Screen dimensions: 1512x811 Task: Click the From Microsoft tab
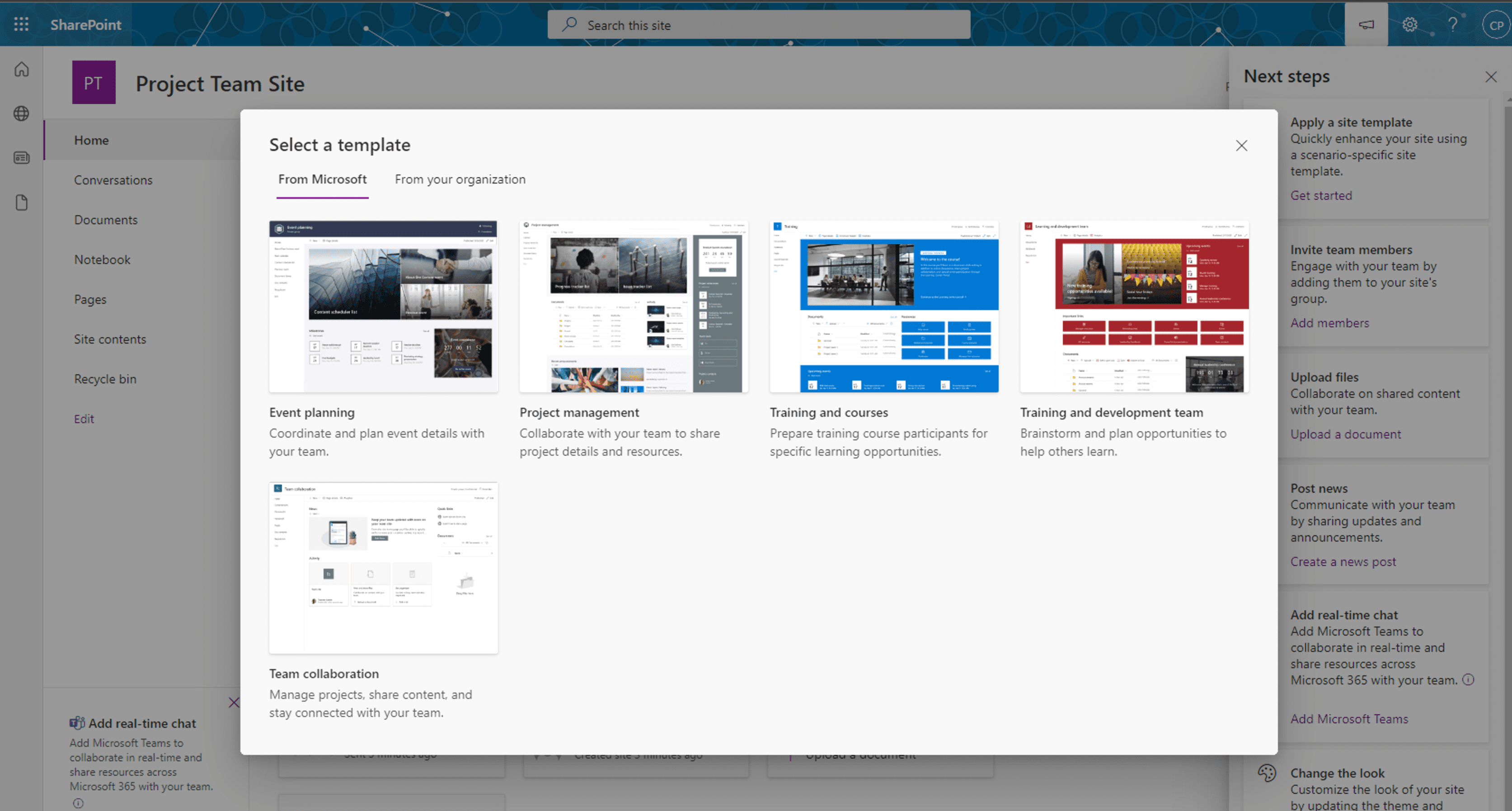323,179
